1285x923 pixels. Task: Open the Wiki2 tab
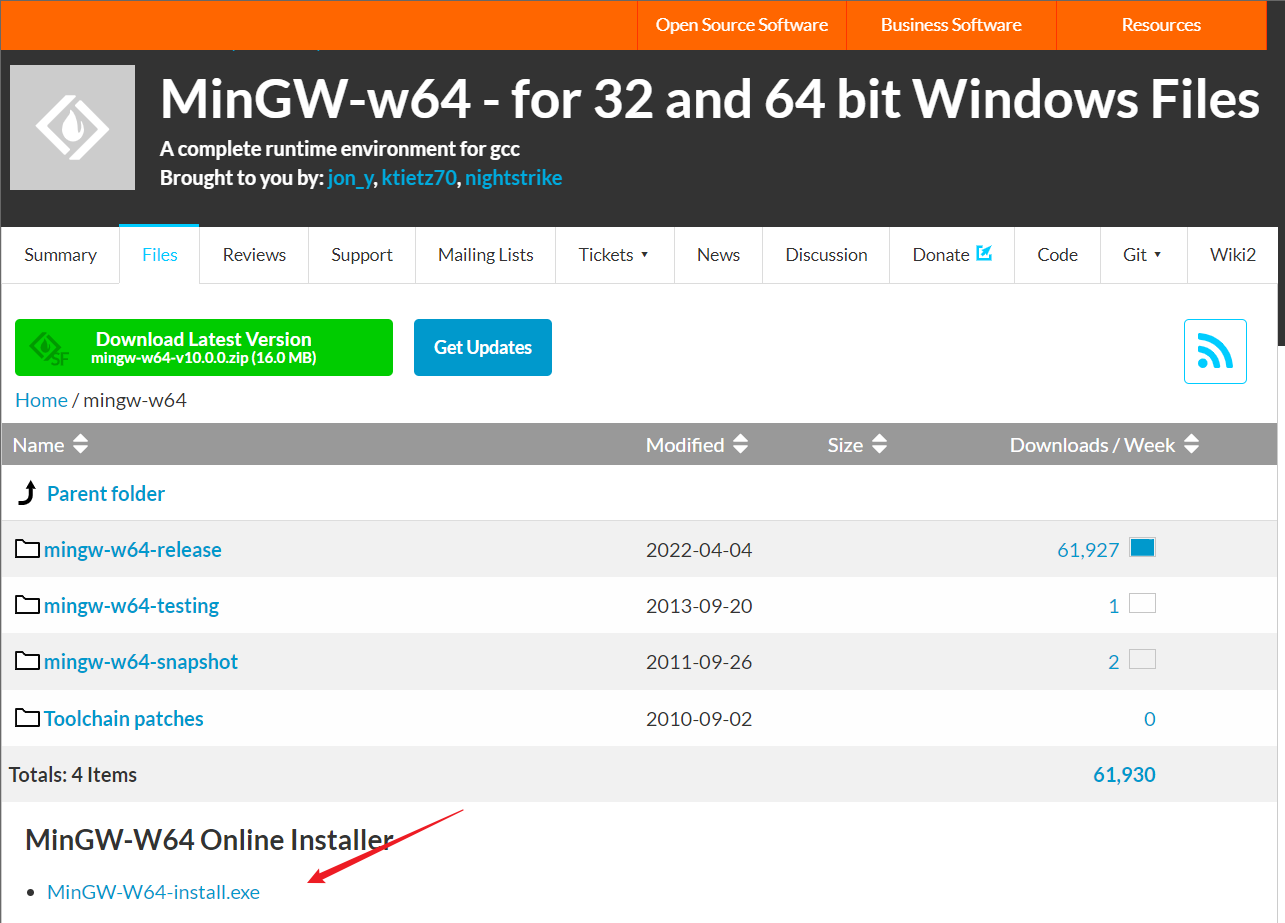point(1232,255)
